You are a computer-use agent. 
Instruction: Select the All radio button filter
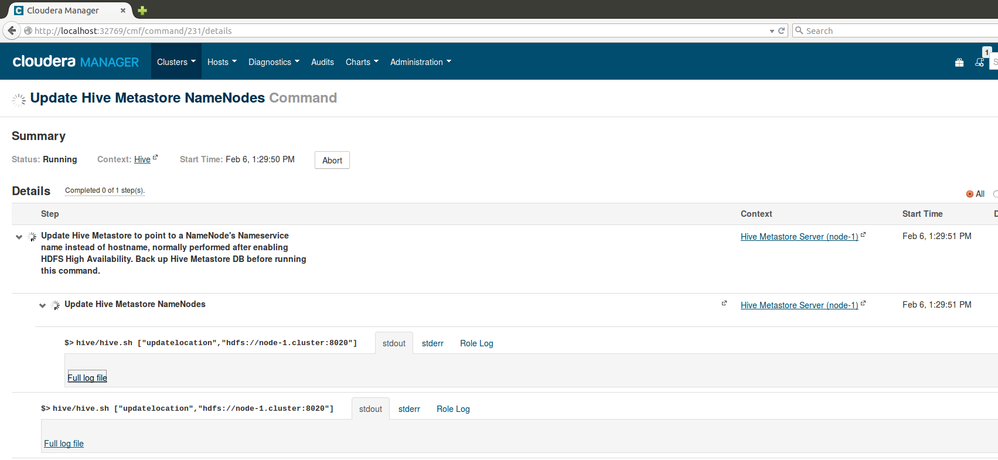coord(970,194)
